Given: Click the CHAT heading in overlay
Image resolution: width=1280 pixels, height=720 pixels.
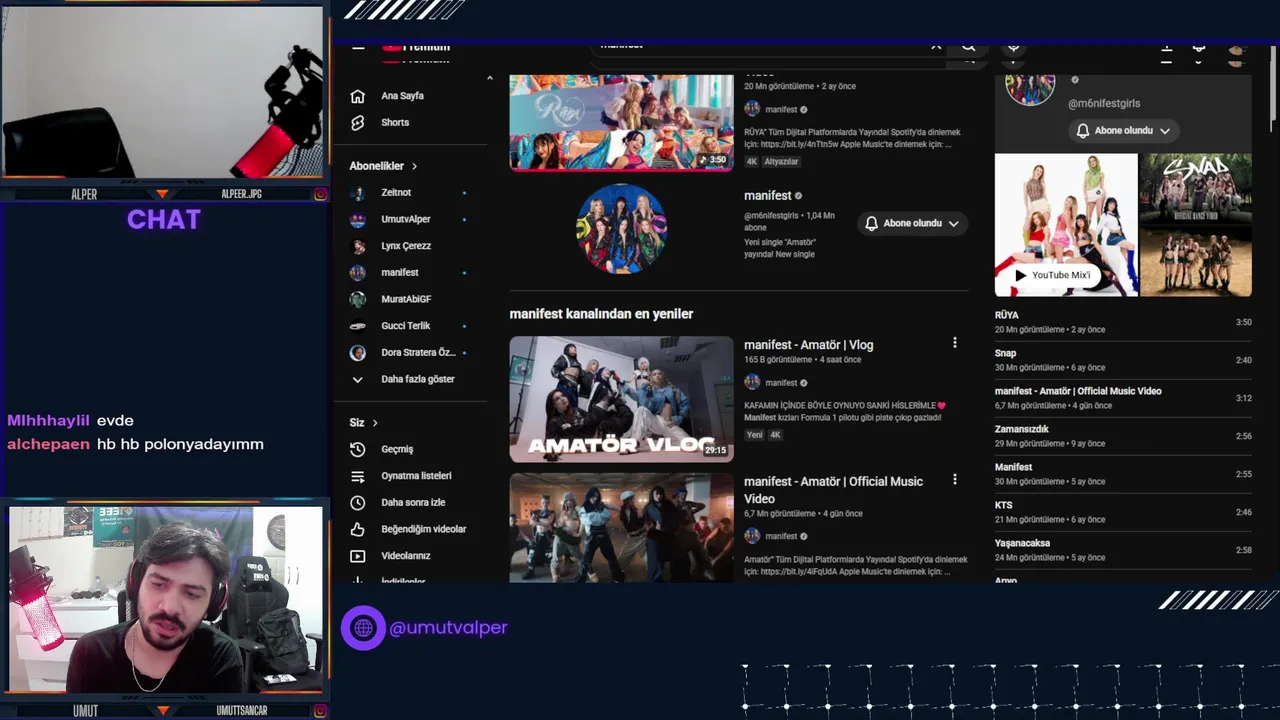Looking at the screenshot, I should pos(164,220).
